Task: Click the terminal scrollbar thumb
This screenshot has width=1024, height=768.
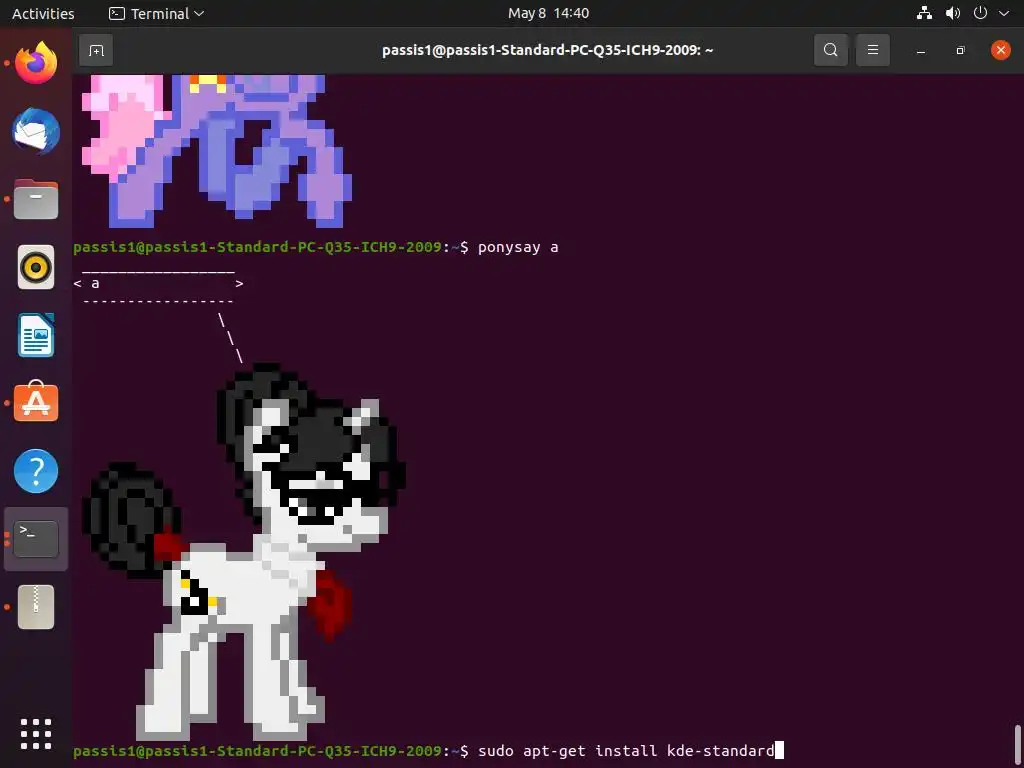Action: pyautogui.click(x=1017, y=745)
